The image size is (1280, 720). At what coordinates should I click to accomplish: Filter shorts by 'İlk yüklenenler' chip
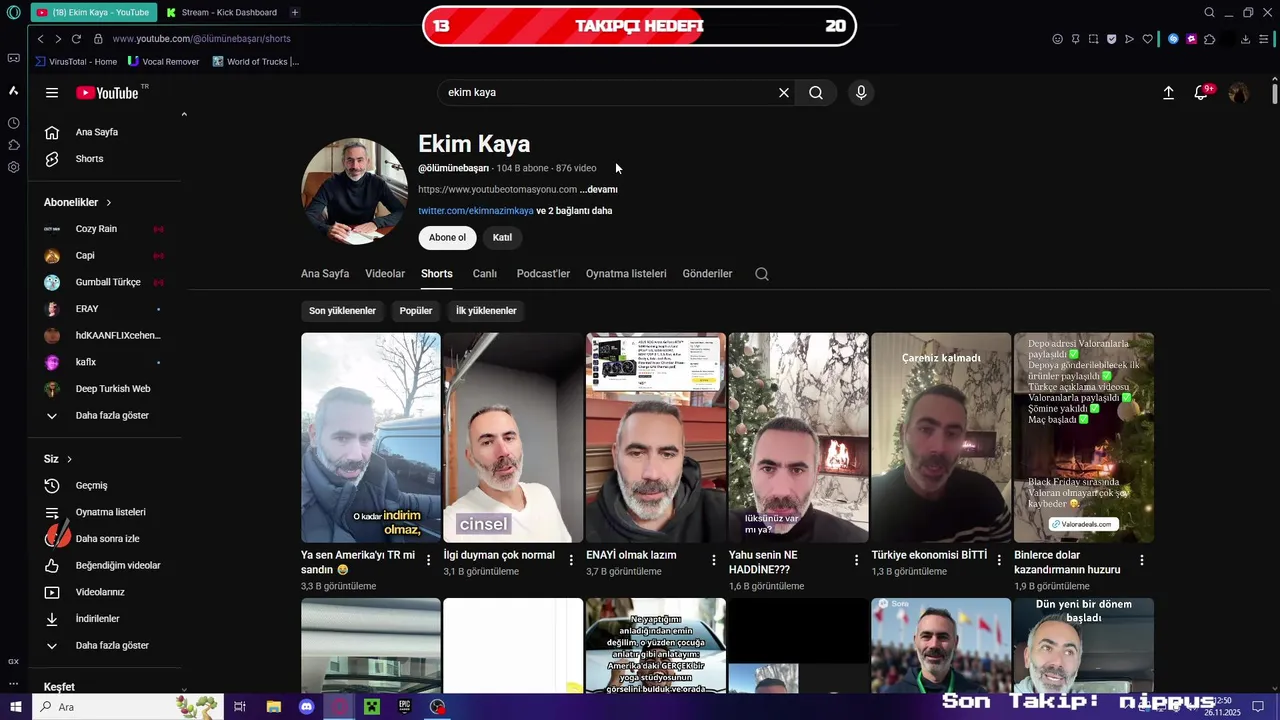(x=486, y=311)
